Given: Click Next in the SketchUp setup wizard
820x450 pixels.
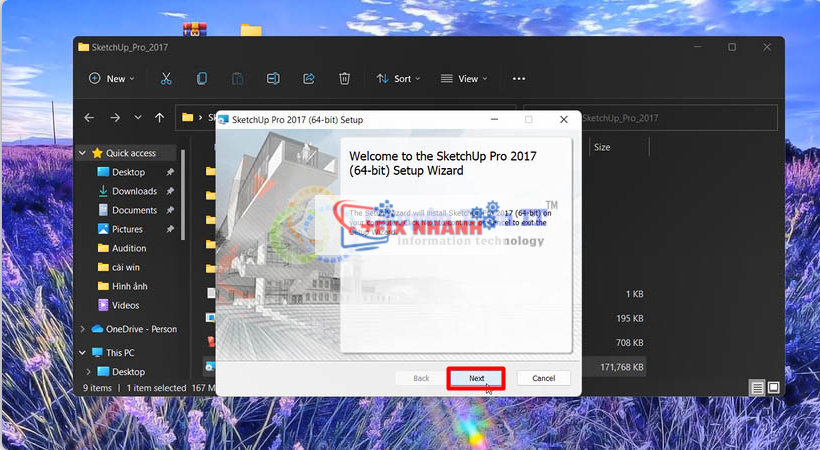Looking at the screenshot, I should click(476, 378).
